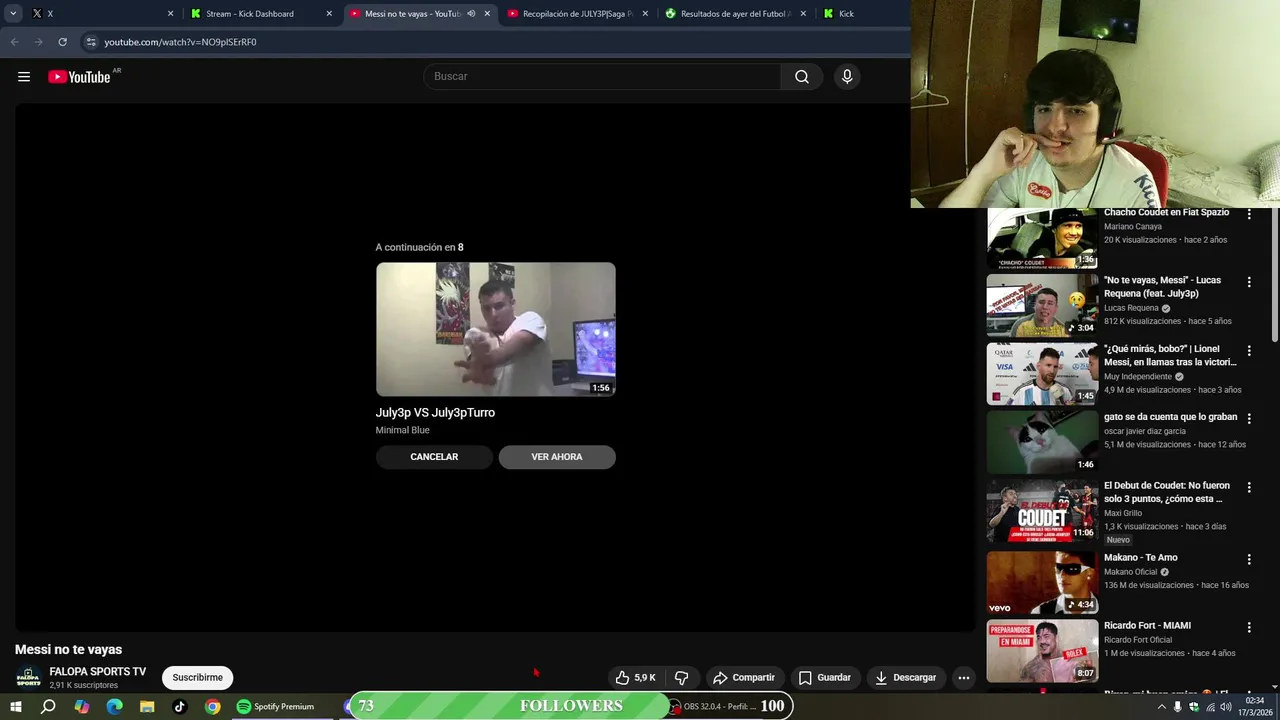Image resolution: width=1280 pixels, height=720 pixels.
Task: Click the Maxi Grillo channel name
Action: [1123, 513]
